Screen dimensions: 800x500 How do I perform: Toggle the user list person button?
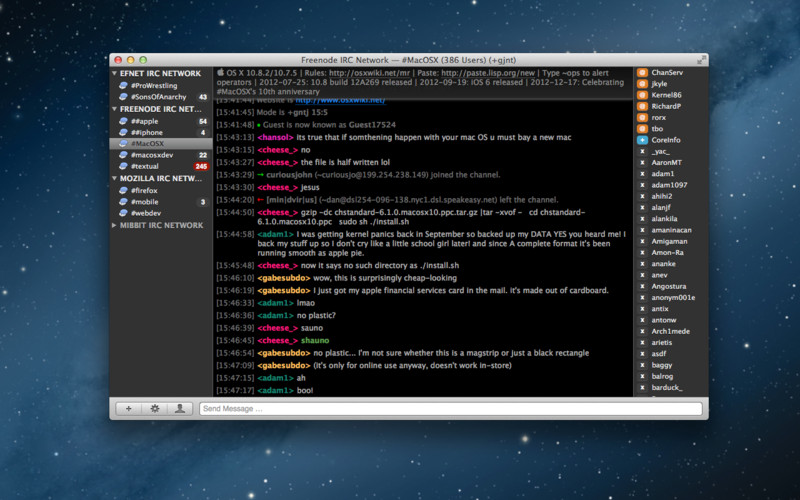[x=180, y=409]
